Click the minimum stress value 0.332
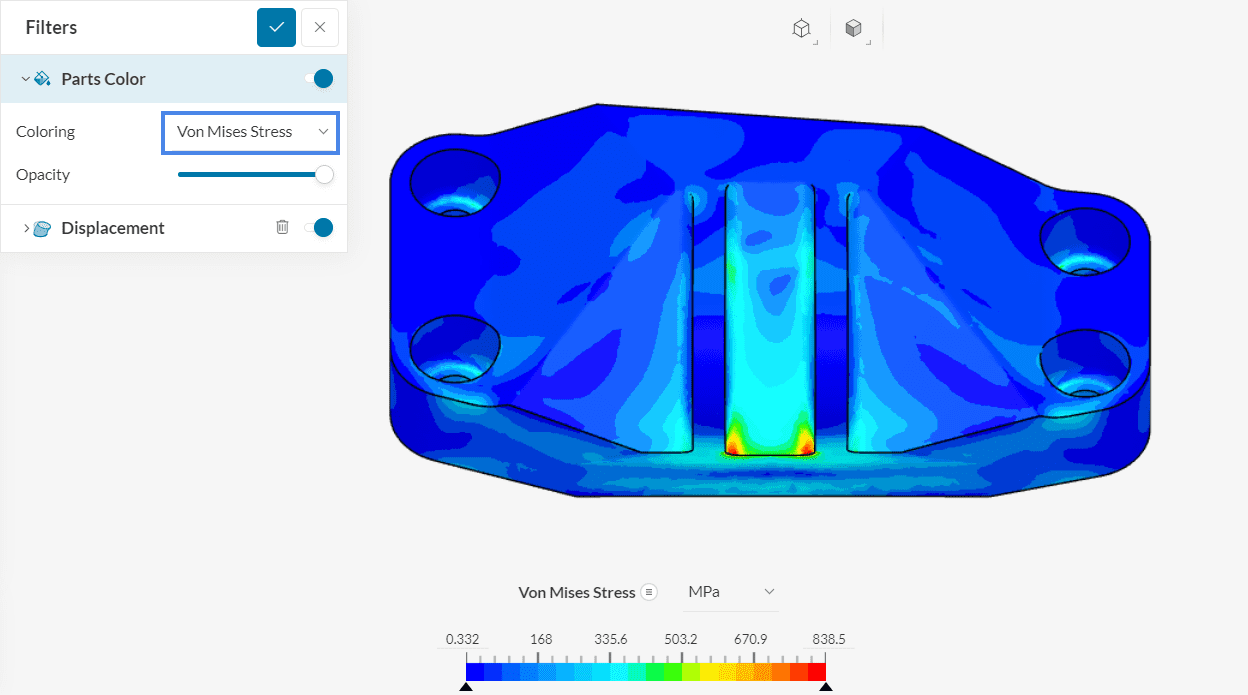 click(x=463, y=638)
